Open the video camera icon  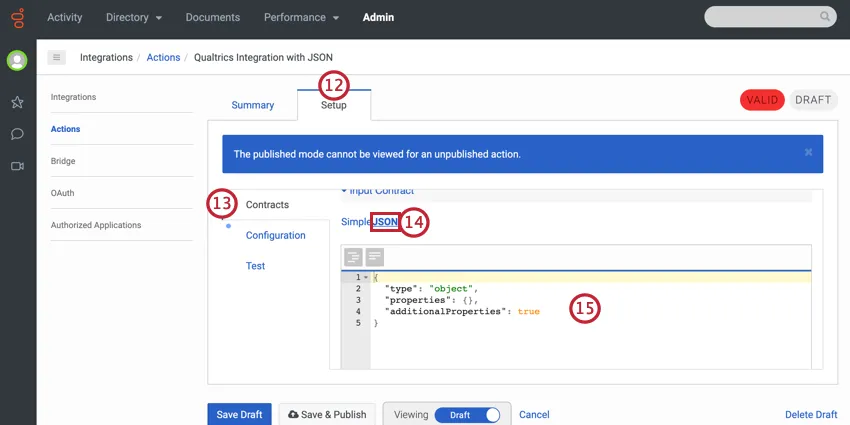tap(17, 166)
